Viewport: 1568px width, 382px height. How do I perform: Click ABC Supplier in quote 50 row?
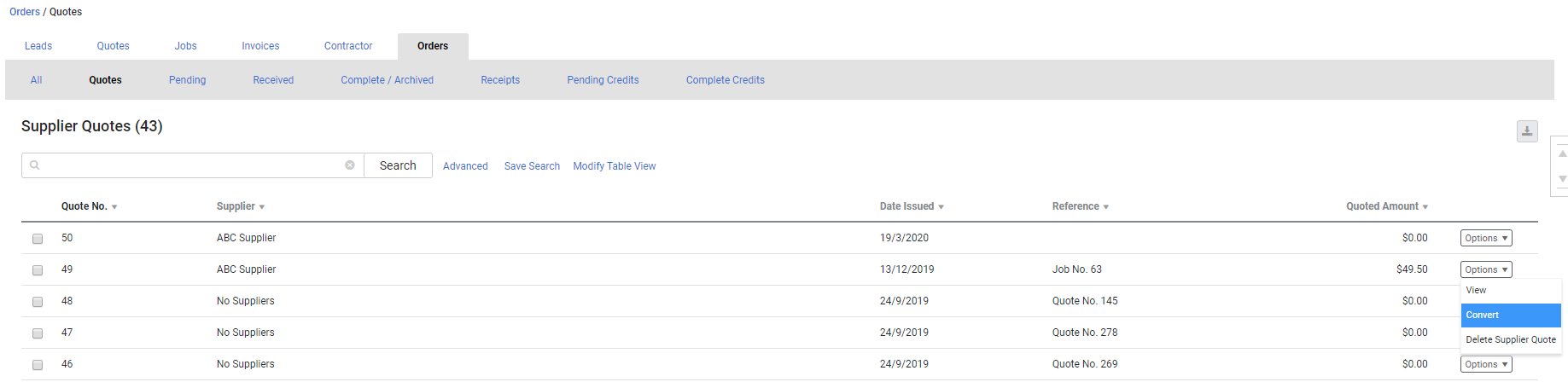click(x=246, y=238)
